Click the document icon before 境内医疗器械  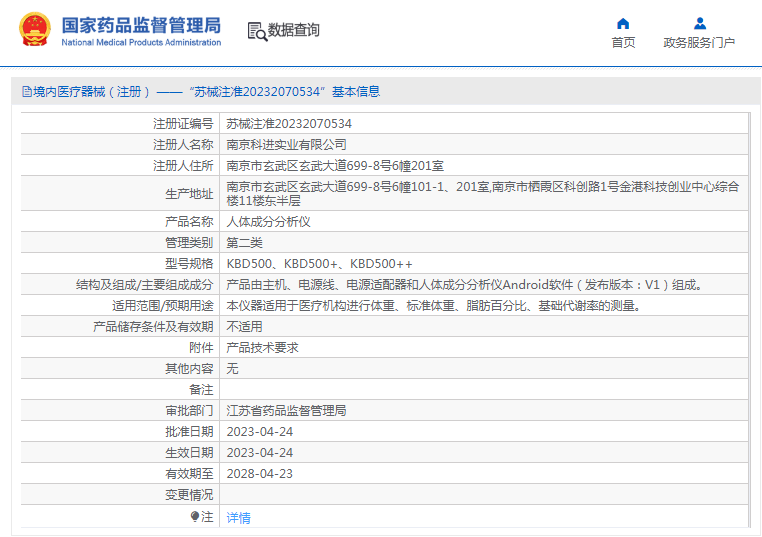(27, 91)
